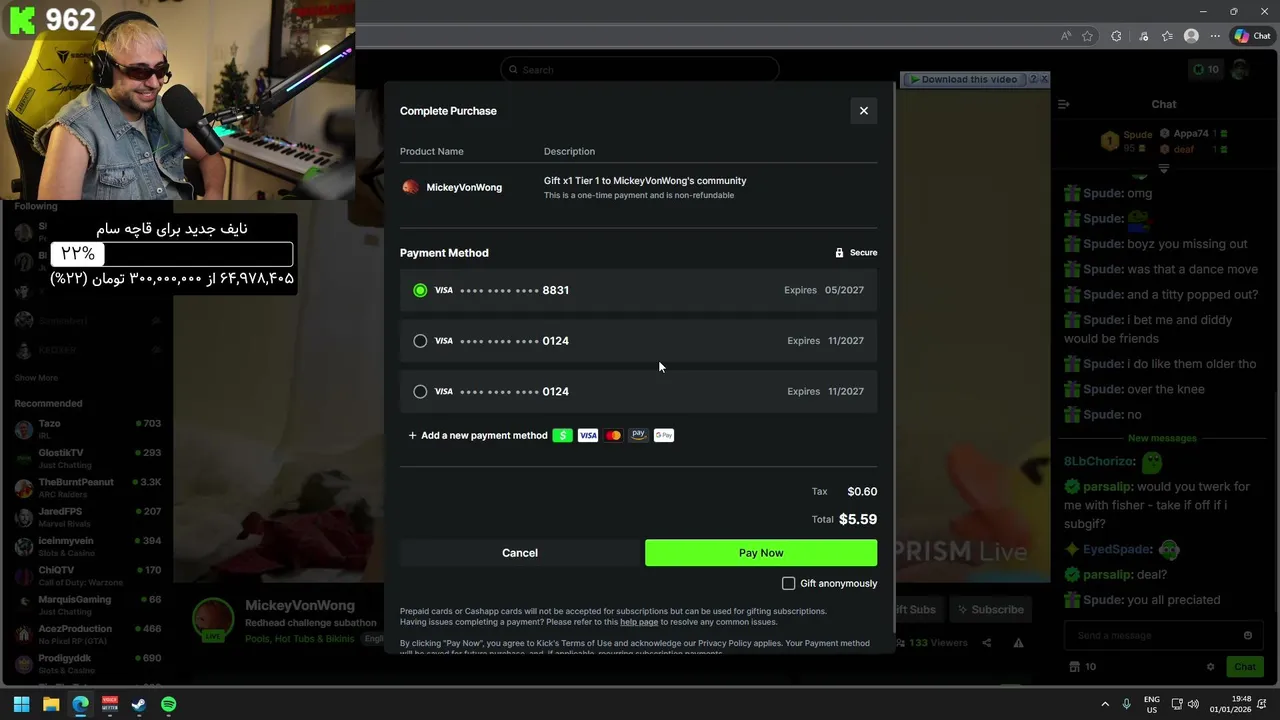Click the Pools, Hot Tubs & Bikinis category

299,638
